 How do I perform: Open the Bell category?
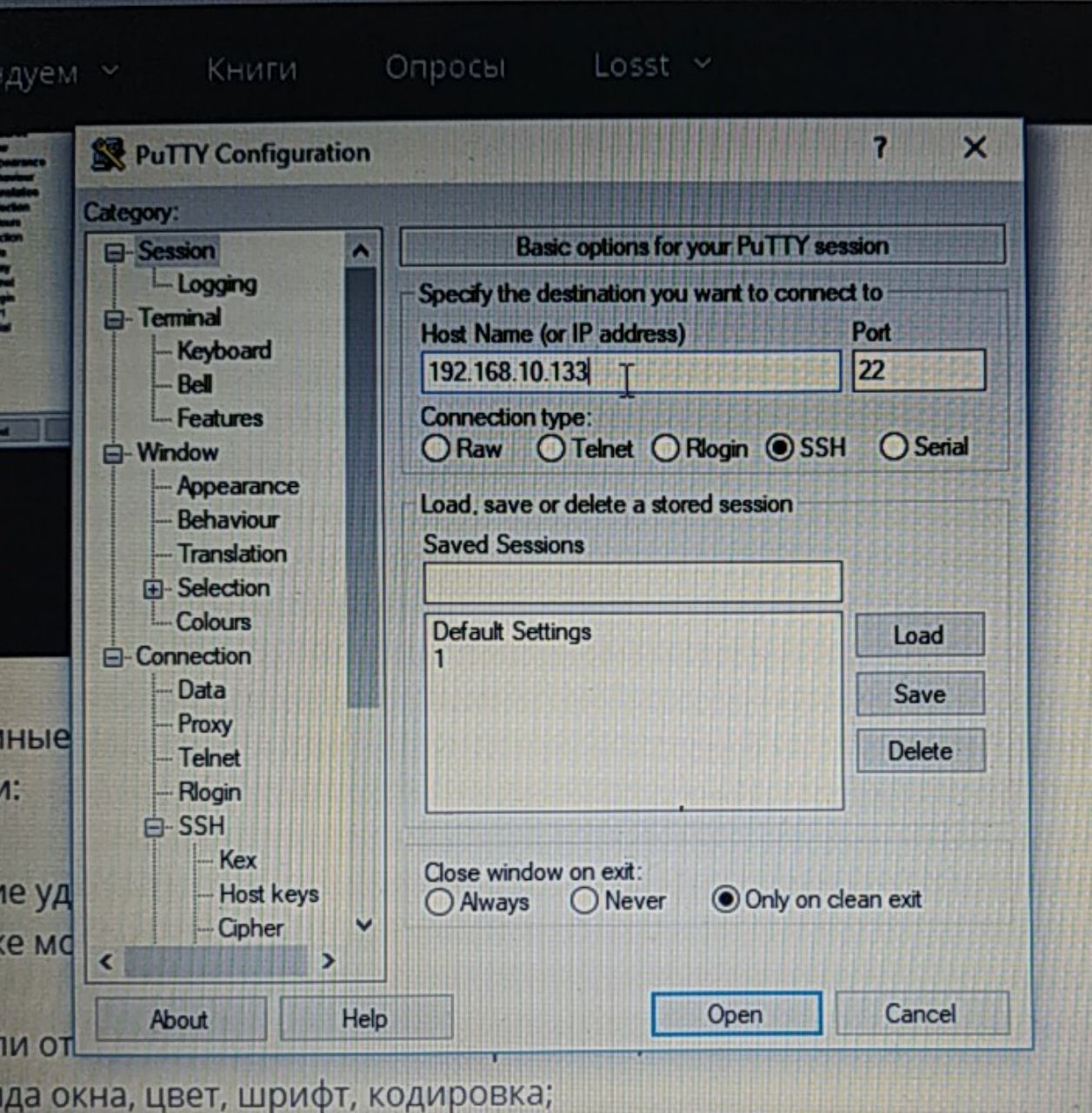195,384
